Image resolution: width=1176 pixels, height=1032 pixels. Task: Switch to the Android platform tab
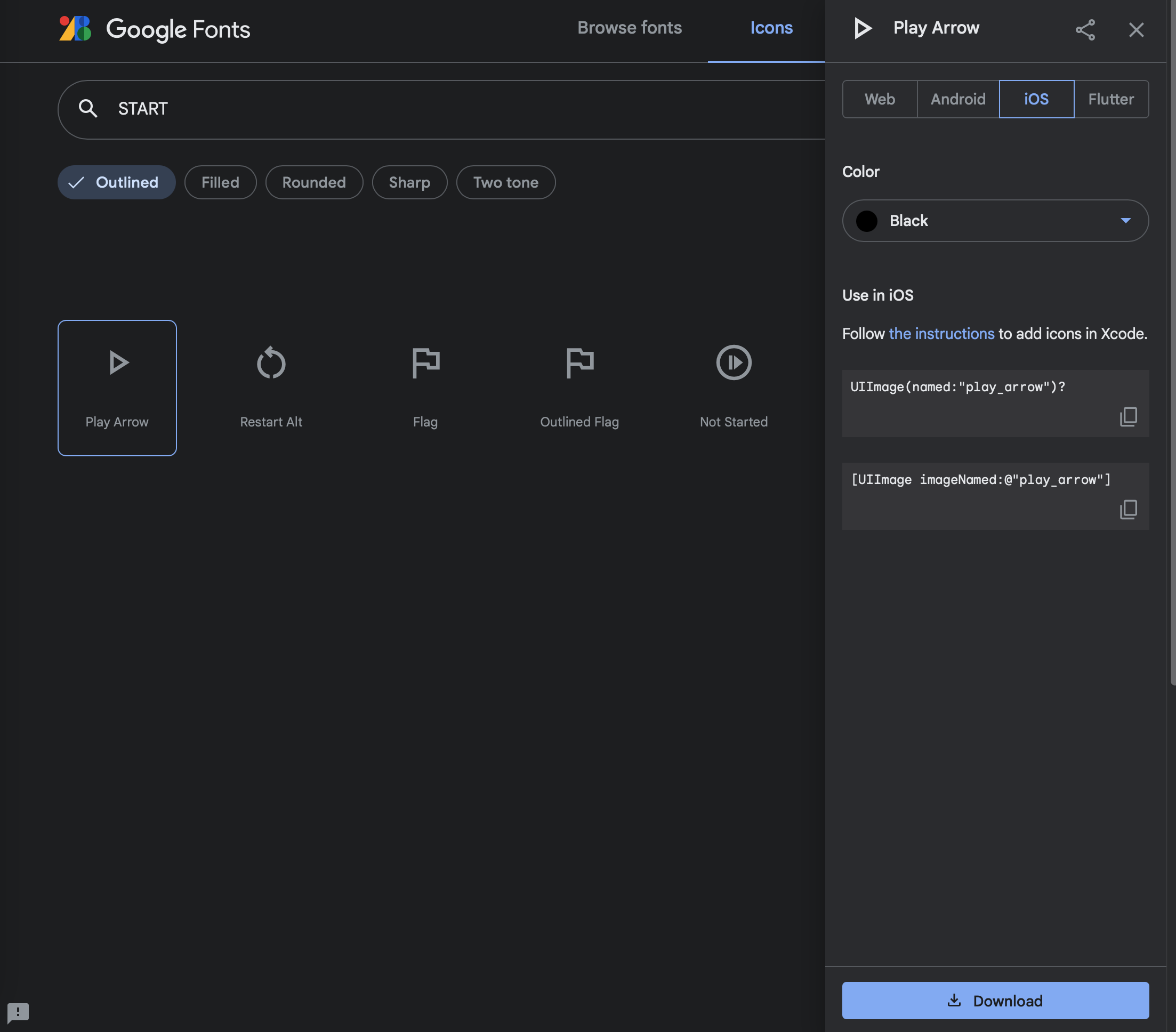[x=958, y=100]
